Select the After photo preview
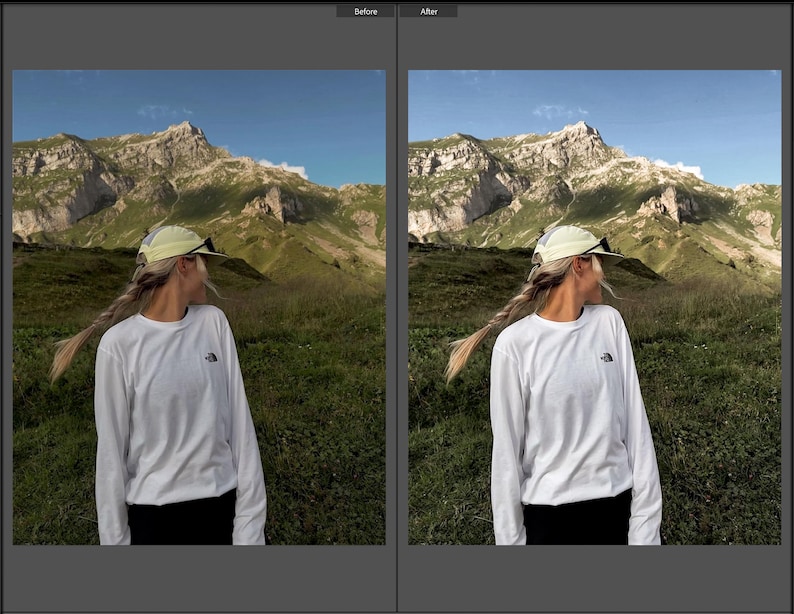The height and width of the screenshot is (614, 794). [594, 307]
